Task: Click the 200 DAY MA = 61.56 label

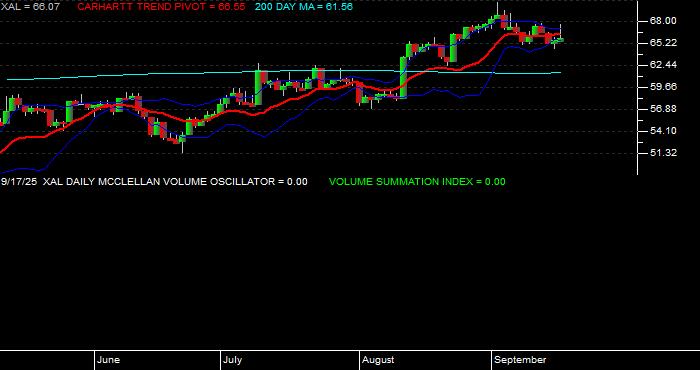Action: click(x=304, y=7)
